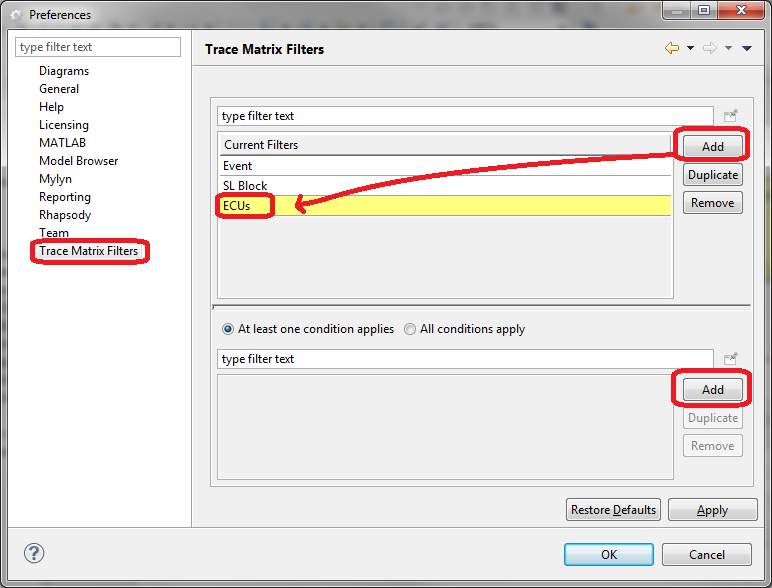Select Trace Matrix Filters in the tree
This screenshot has height=588, width=772.
[x=89, y=251]
